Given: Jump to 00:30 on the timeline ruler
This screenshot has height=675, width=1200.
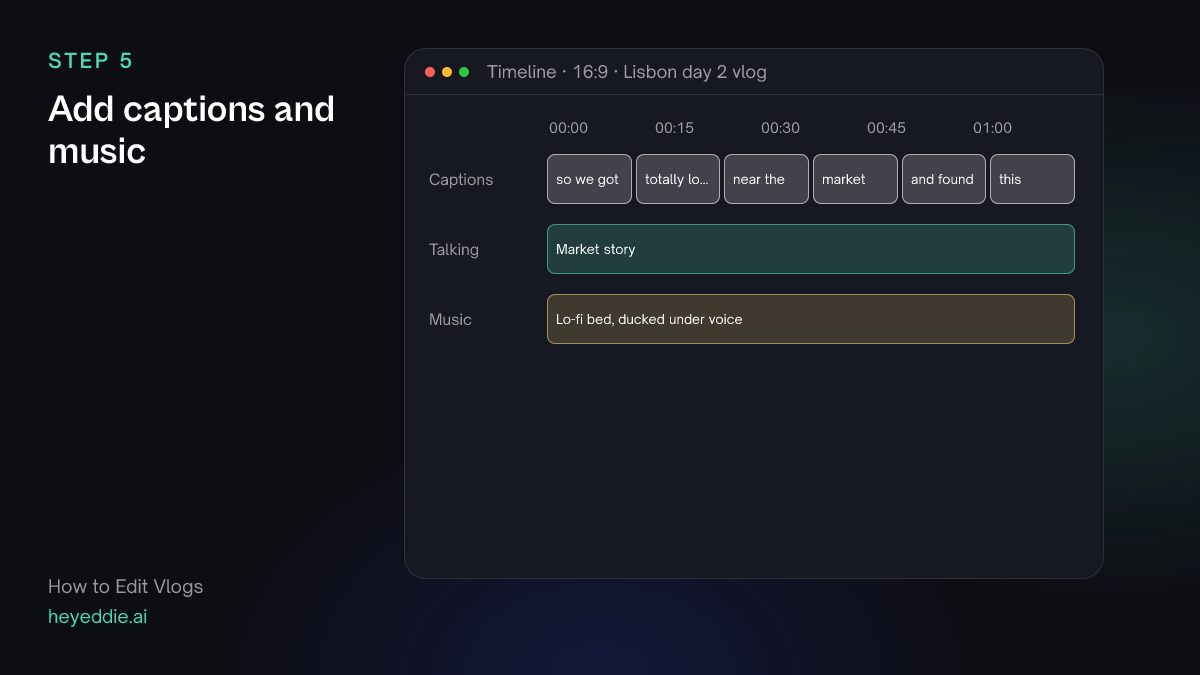Looking at the screenshot, I should point(780,128).
